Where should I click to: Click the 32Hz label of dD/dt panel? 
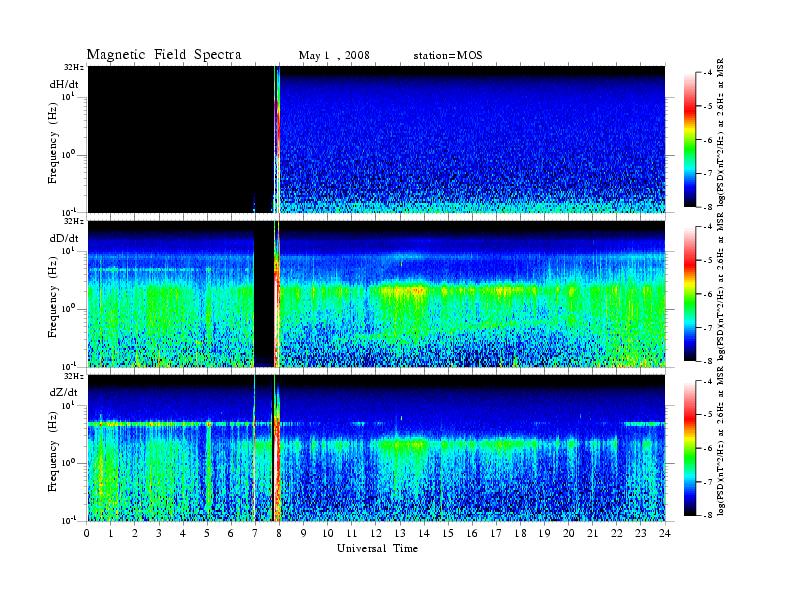tap(73, 222)
